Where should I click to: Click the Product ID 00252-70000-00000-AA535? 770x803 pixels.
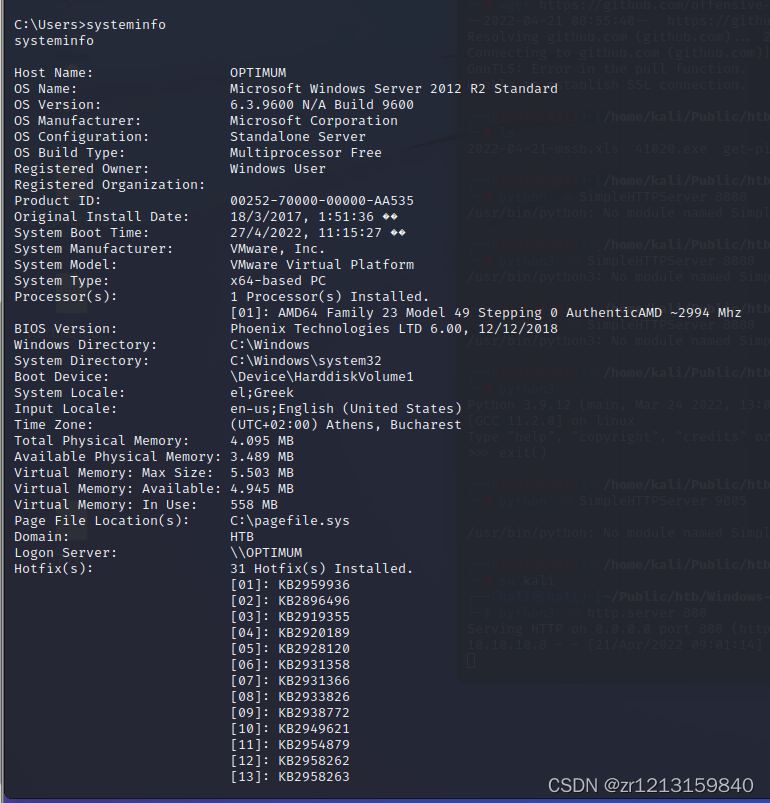[322, 201]
